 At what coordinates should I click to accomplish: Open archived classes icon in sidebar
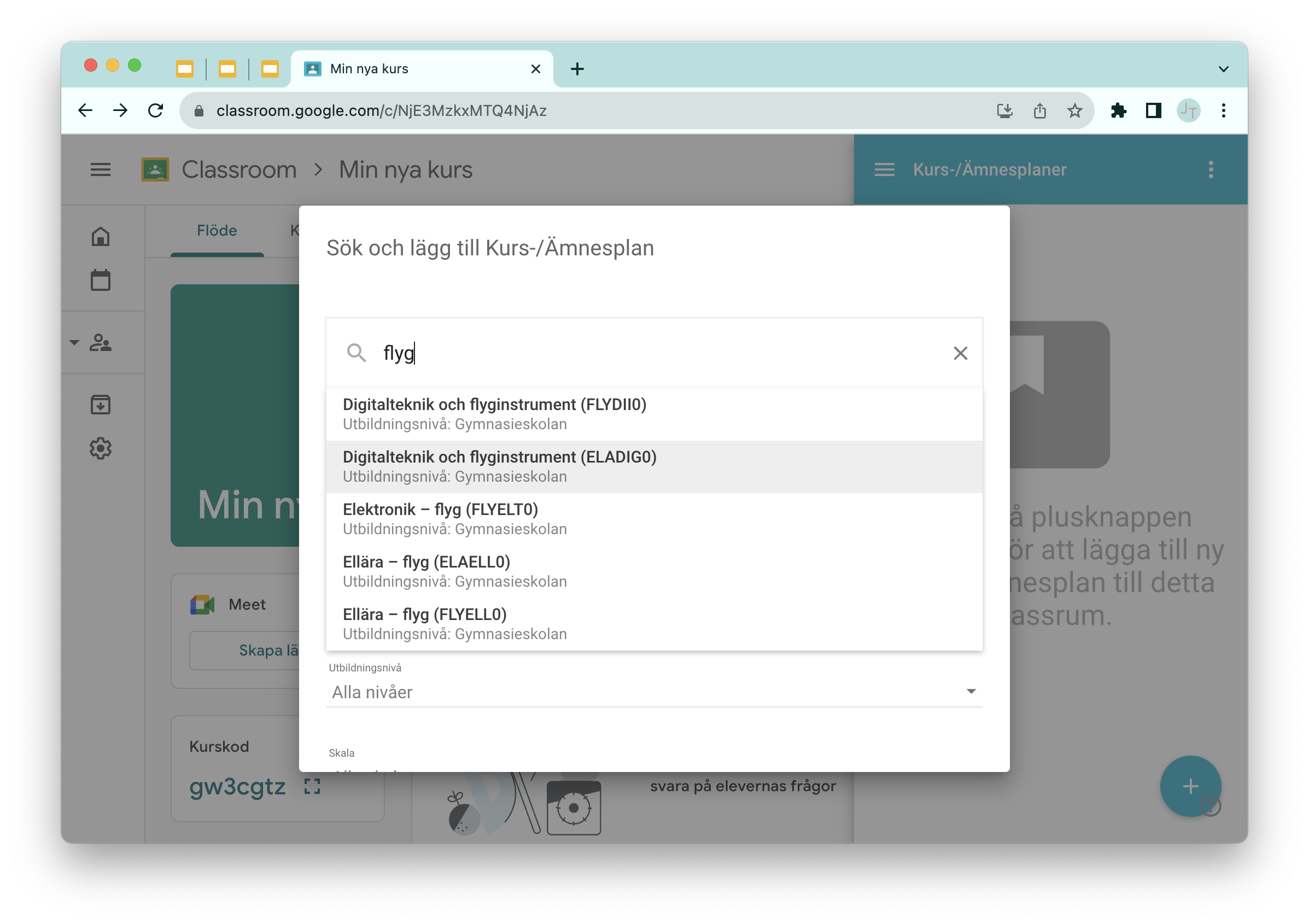[x=101, y=405]
